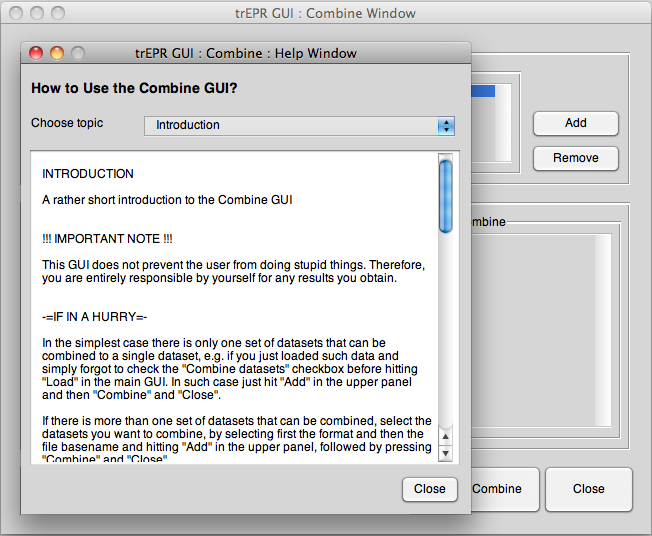The height and width of the screenshot is (536, 652).
Task: Click the Combine button
Action: [x=497, y=489]
